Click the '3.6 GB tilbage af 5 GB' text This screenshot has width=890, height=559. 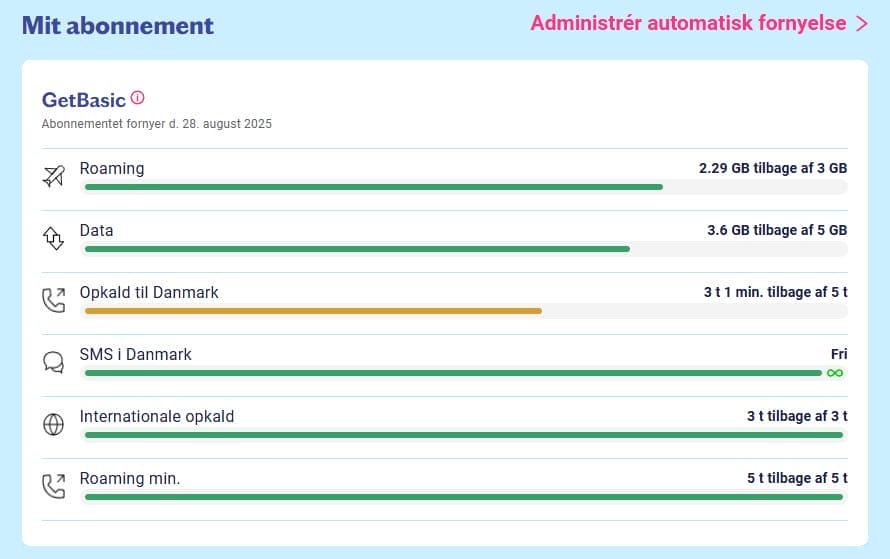777,230
